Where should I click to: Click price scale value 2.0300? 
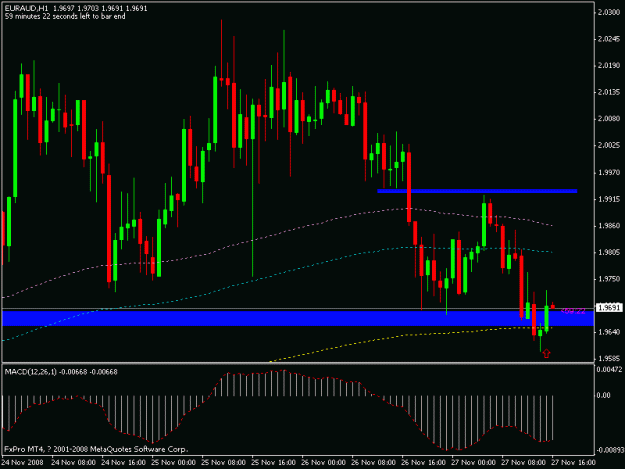coord(609,12)
